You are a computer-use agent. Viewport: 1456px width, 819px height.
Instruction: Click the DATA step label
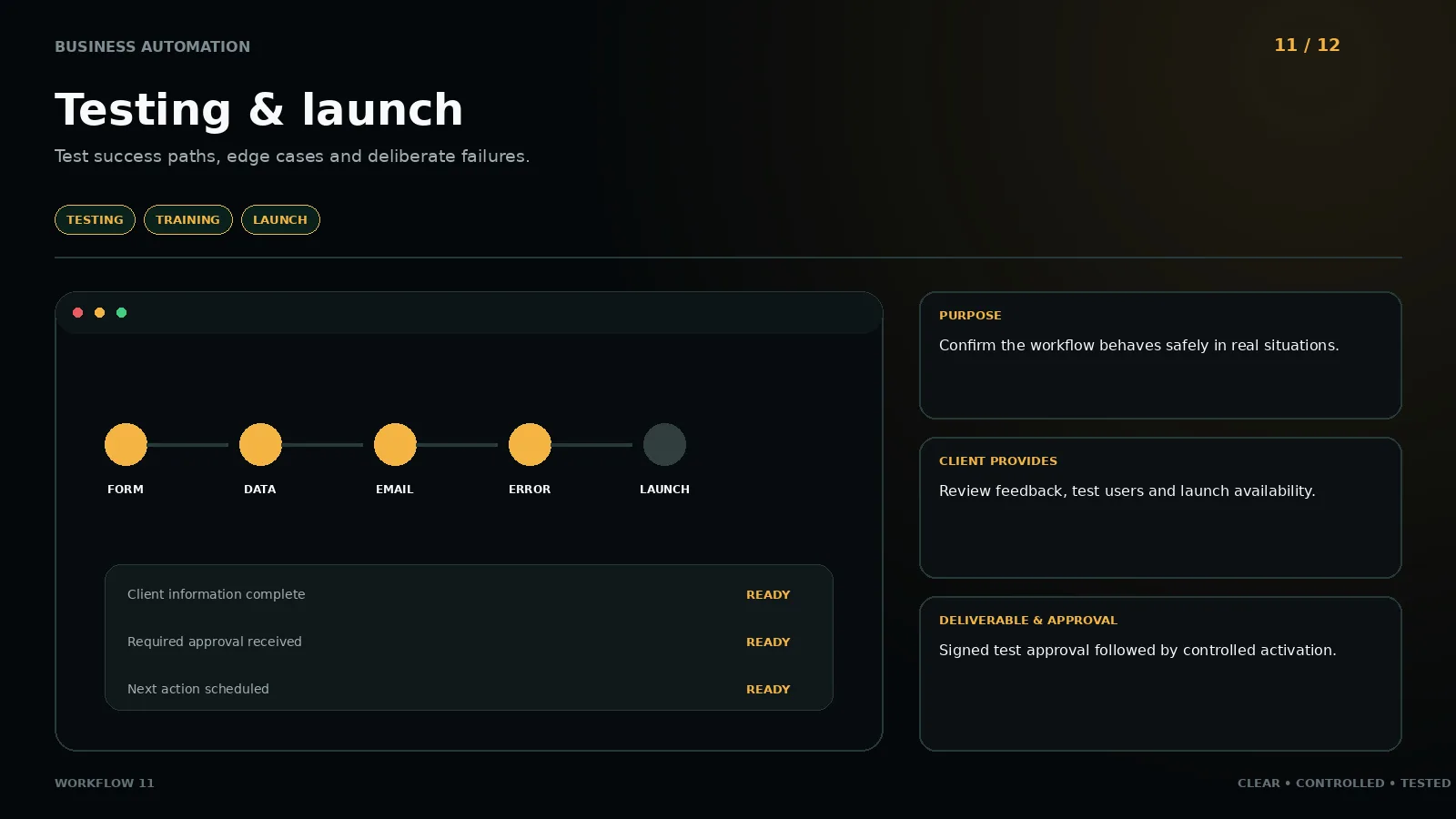[260, 490]
